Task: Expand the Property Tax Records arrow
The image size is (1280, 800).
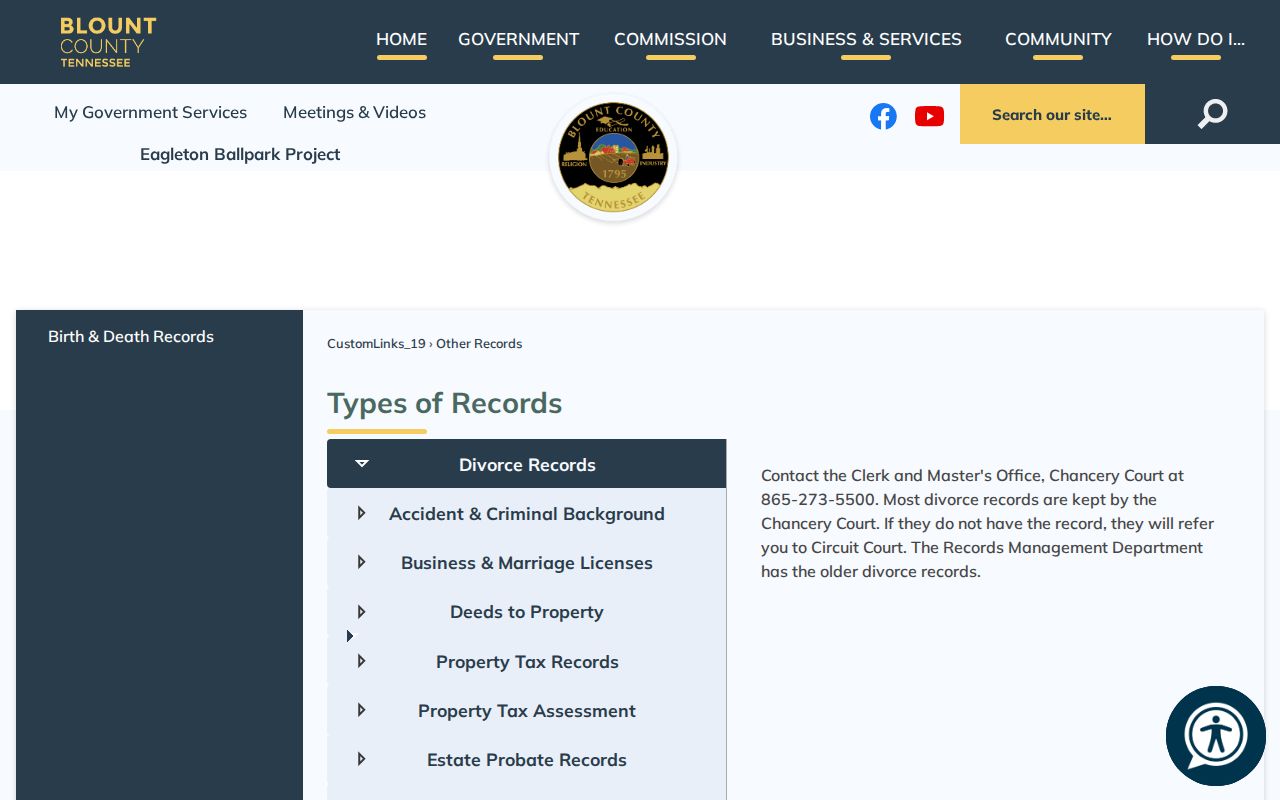Action: tap(362, 661)
